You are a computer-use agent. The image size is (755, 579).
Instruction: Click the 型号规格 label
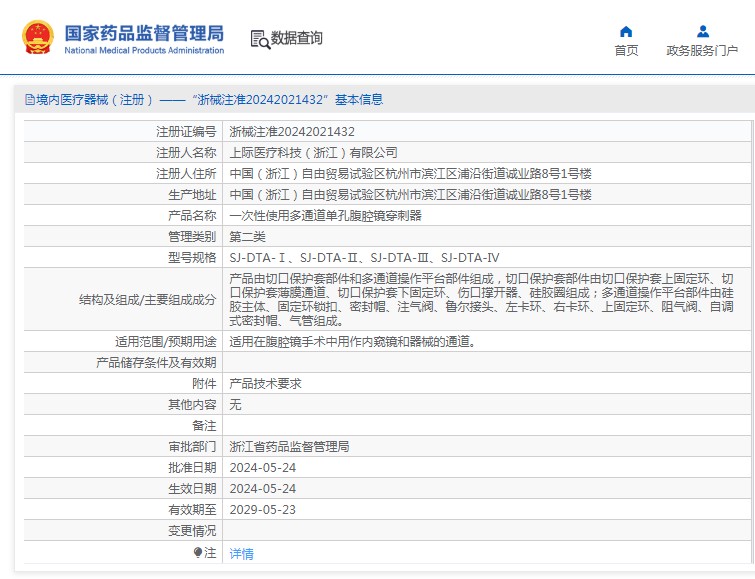[192, 258]
